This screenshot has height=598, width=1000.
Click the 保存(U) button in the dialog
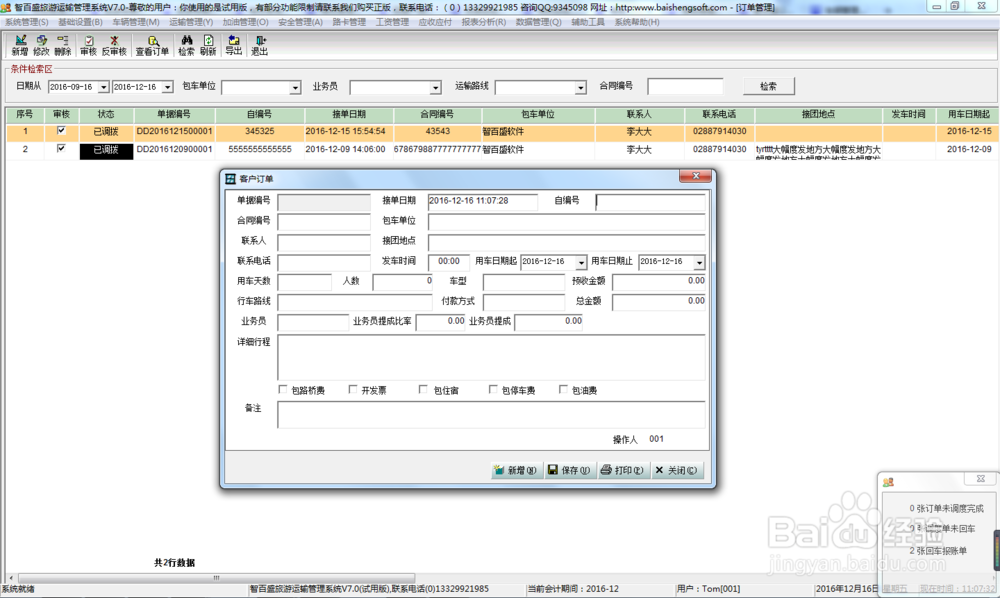coord(569,470)
